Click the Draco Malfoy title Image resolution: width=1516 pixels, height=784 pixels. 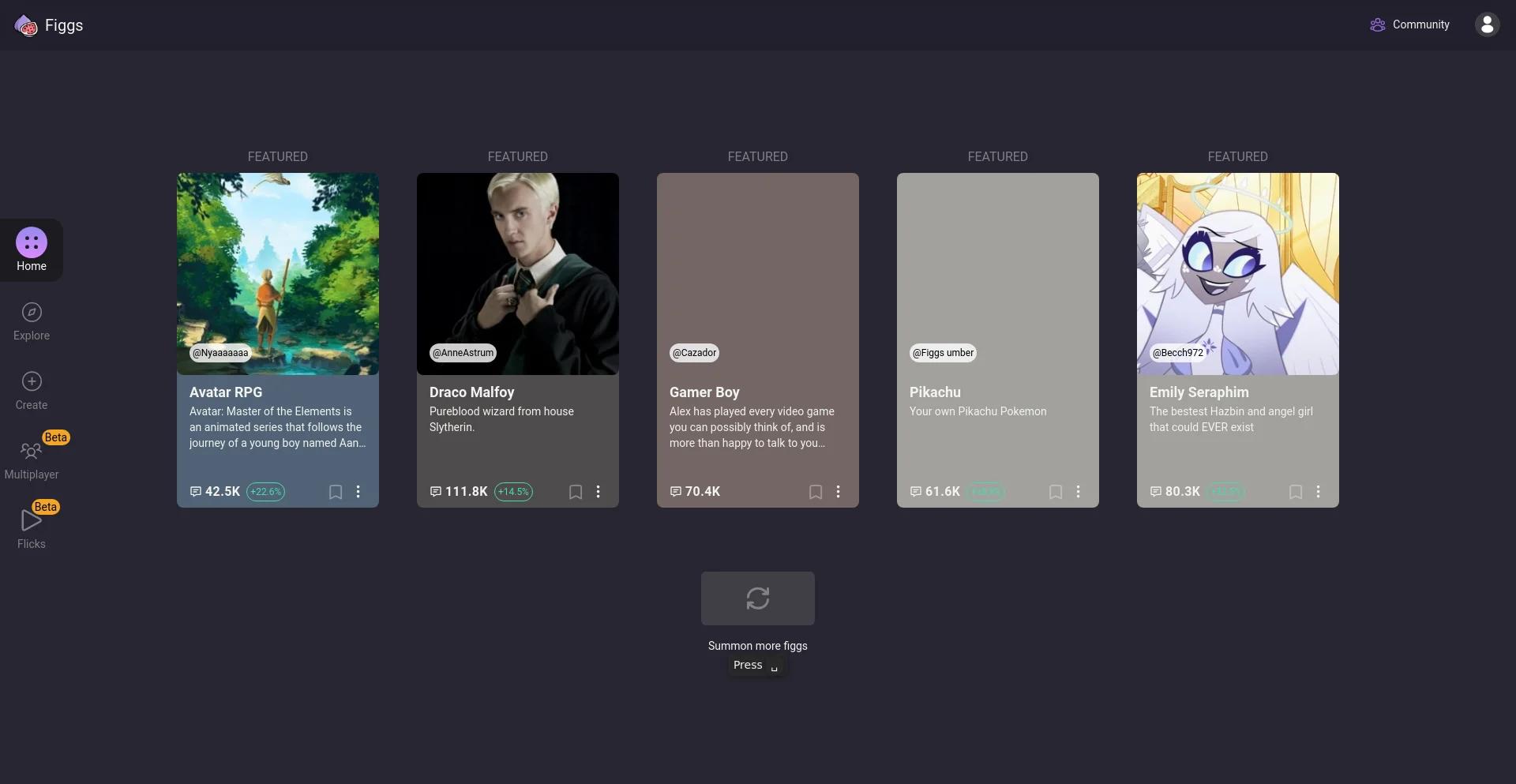[471, 392]
